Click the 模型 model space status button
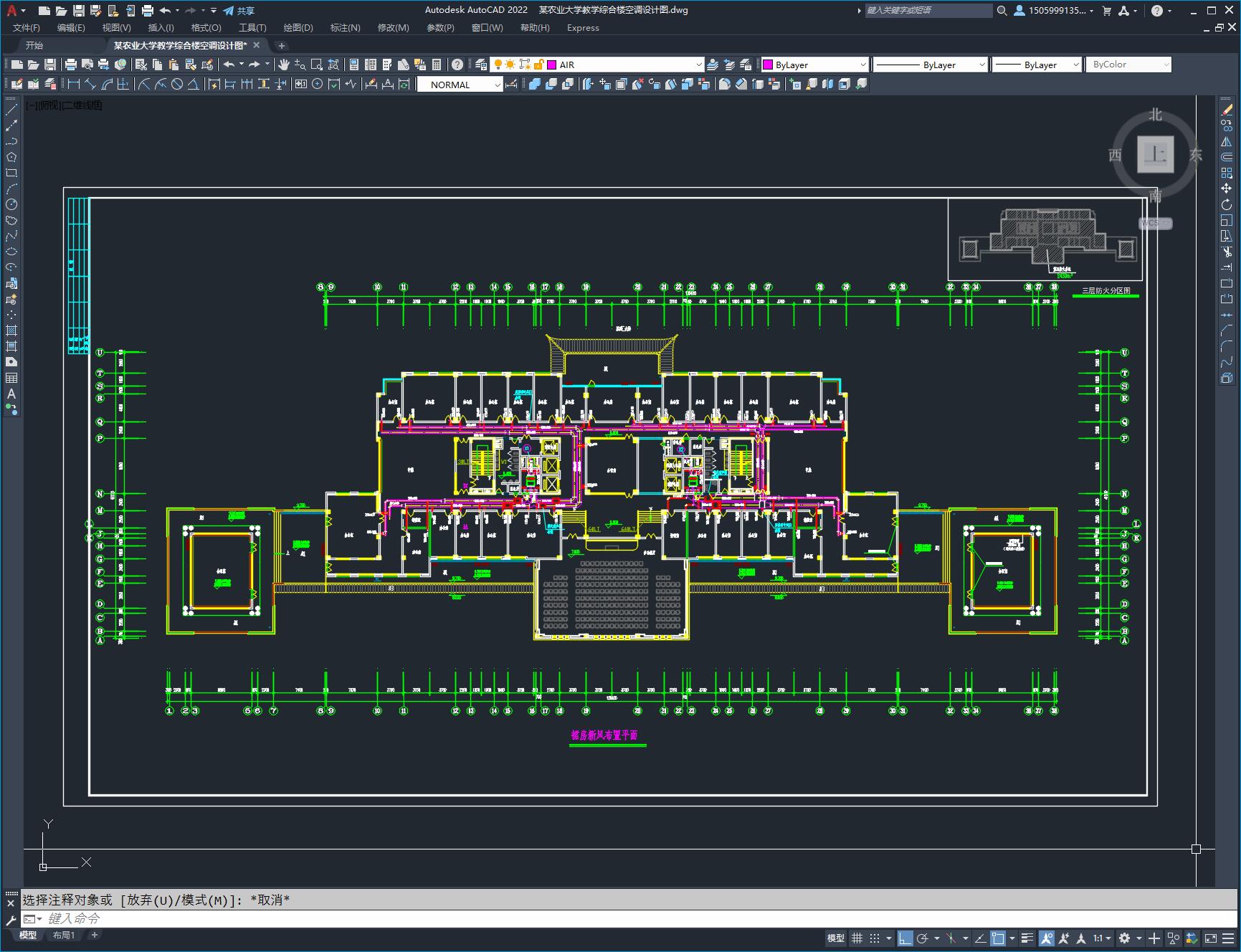This screenshot has width=1241, height=952. pyautogui.click(x=835, y=938)
